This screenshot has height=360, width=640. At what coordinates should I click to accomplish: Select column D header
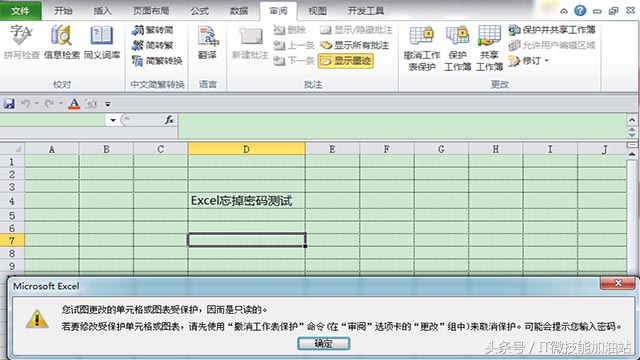point(246,149)
